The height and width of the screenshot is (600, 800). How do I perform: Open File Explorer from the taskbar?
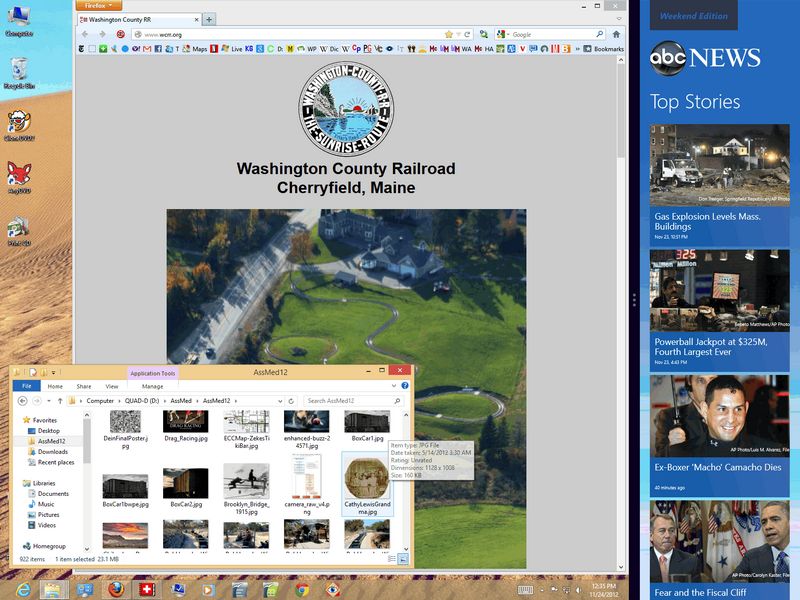click(x=54, y=590)
